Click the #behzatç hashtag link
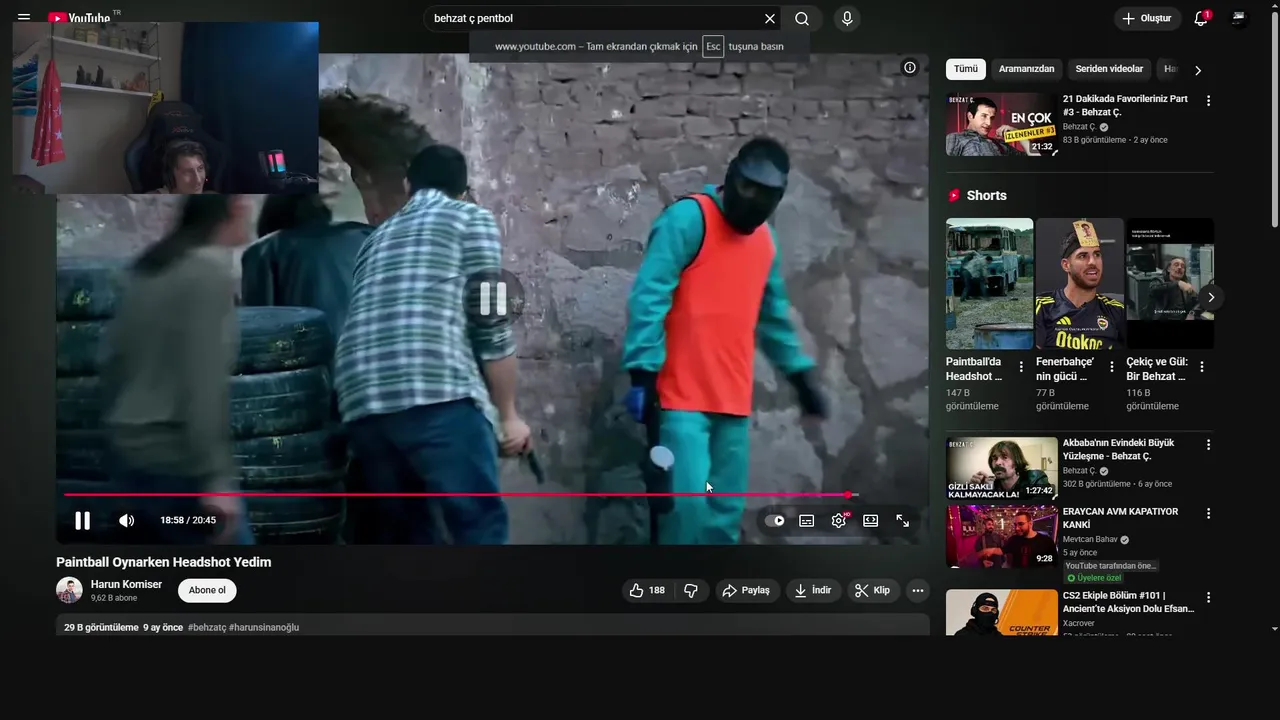This screenshot has width=1280, height=720. pyautogui.click(x=207, y=627)
